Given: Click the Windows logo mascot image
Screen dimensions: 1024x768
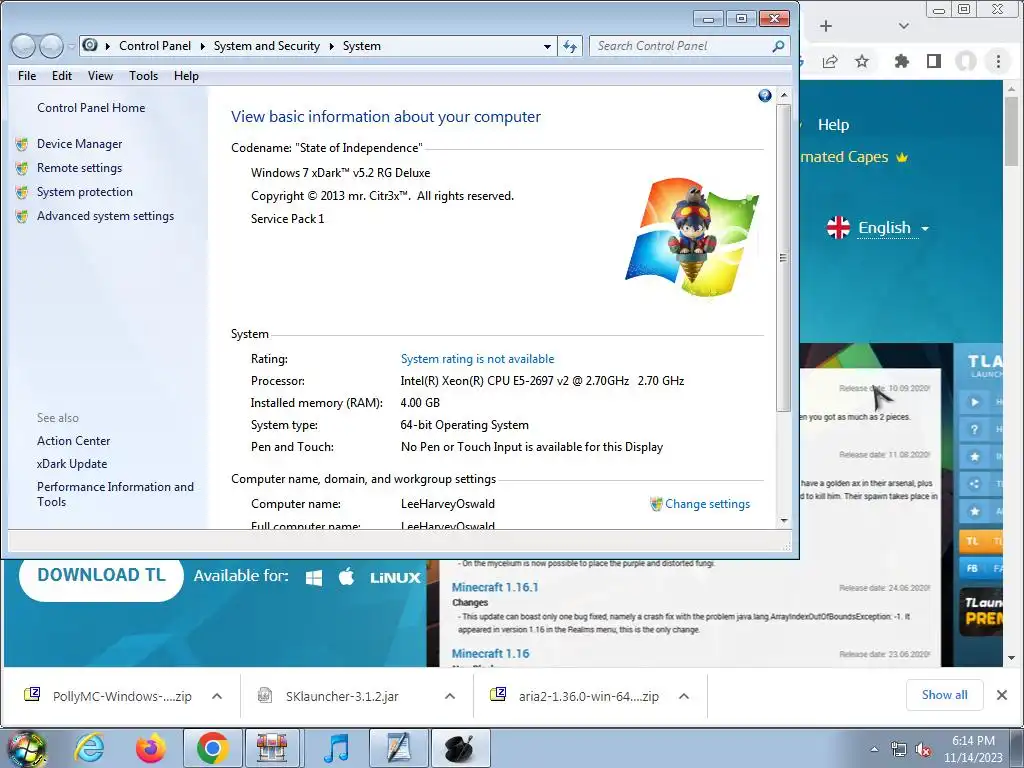Looking at the screenshot, I should 692,238.
